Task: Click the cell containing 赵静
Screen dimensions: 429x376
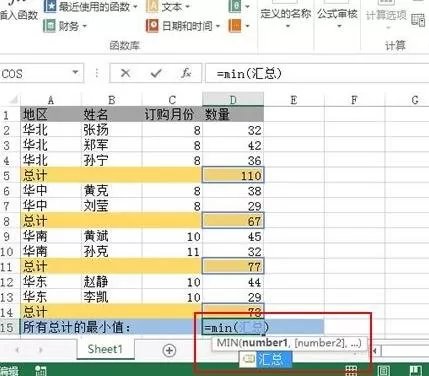Action: (112, 282)
